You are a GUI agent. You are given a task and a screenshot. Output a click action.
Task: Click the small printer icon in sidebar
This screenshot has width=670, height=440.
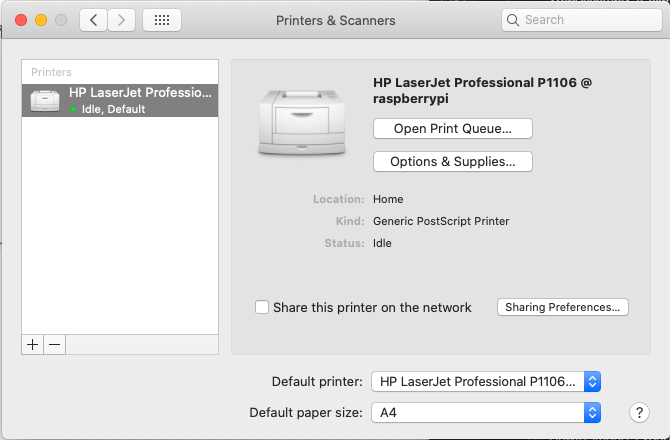click(x=44, y=100)
